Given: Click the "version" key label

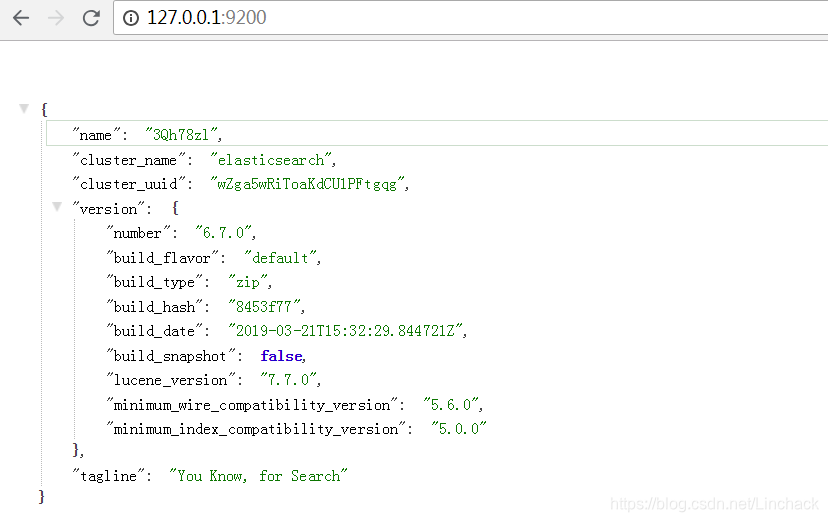Looking at the screenshot, I should click(x=108, y=208).
